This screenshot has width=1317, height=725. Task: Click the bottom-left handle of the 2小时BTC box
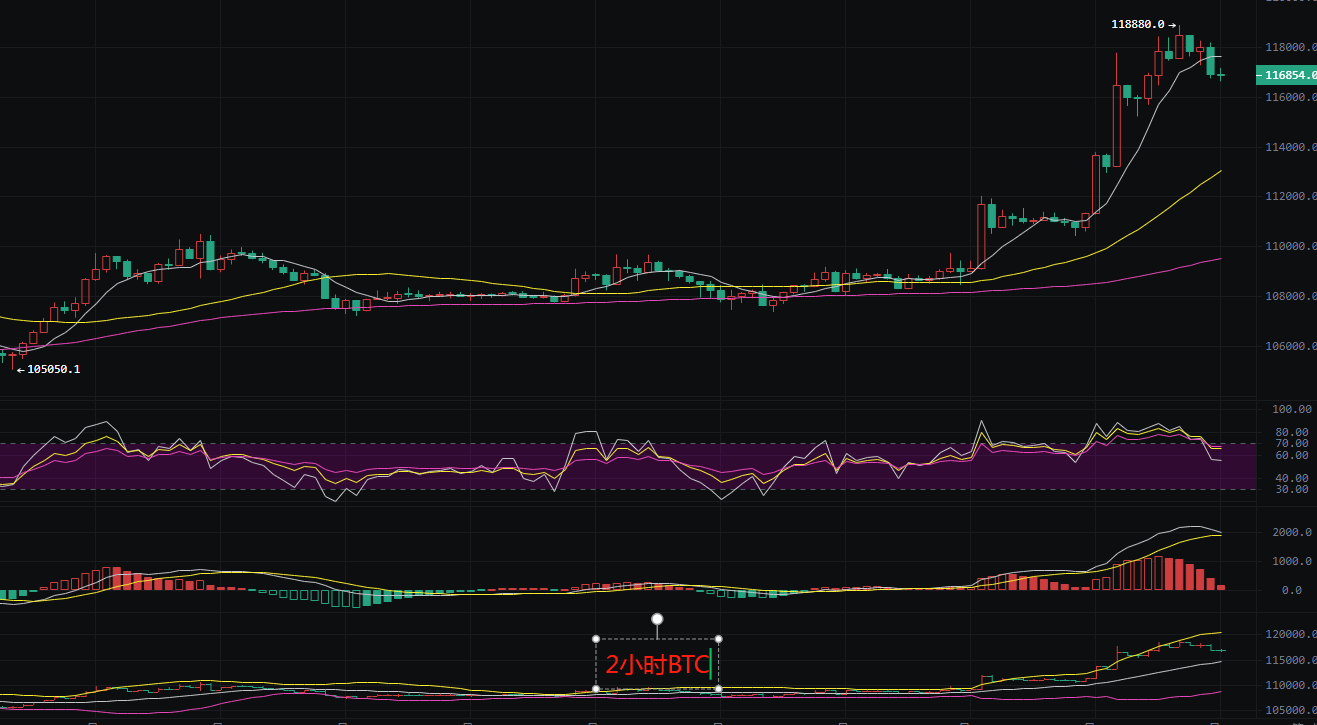tap(596, 688)
